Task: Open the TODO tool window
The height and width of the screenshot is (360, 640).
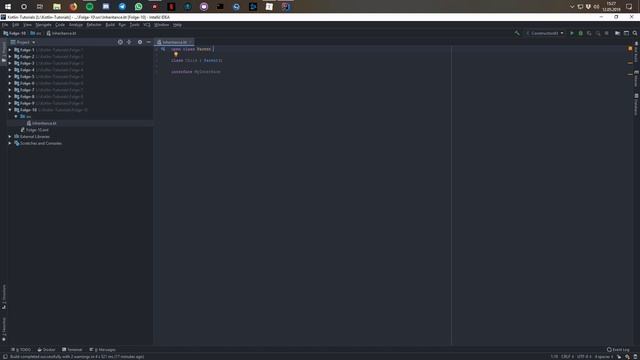Action: point(21,349)
